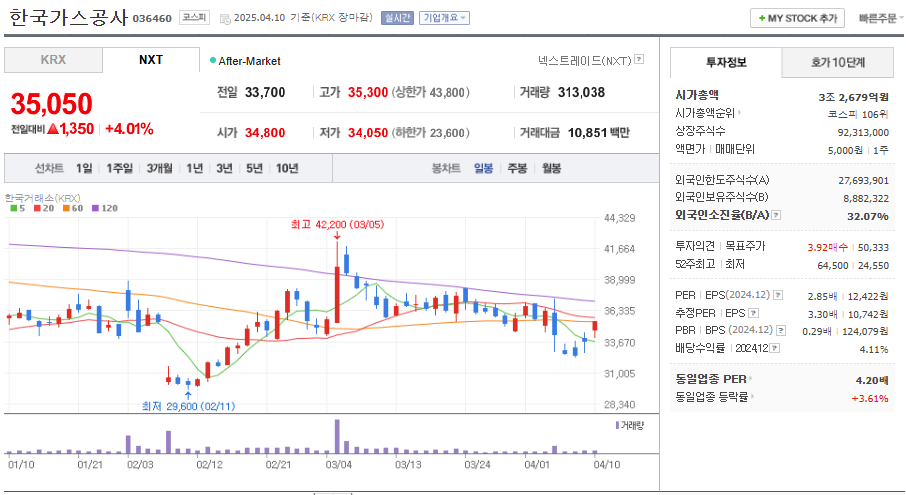906x495 pixels.
Task: Click the 시가총액 value 3조 2,679억원
Action: [853, 97]
